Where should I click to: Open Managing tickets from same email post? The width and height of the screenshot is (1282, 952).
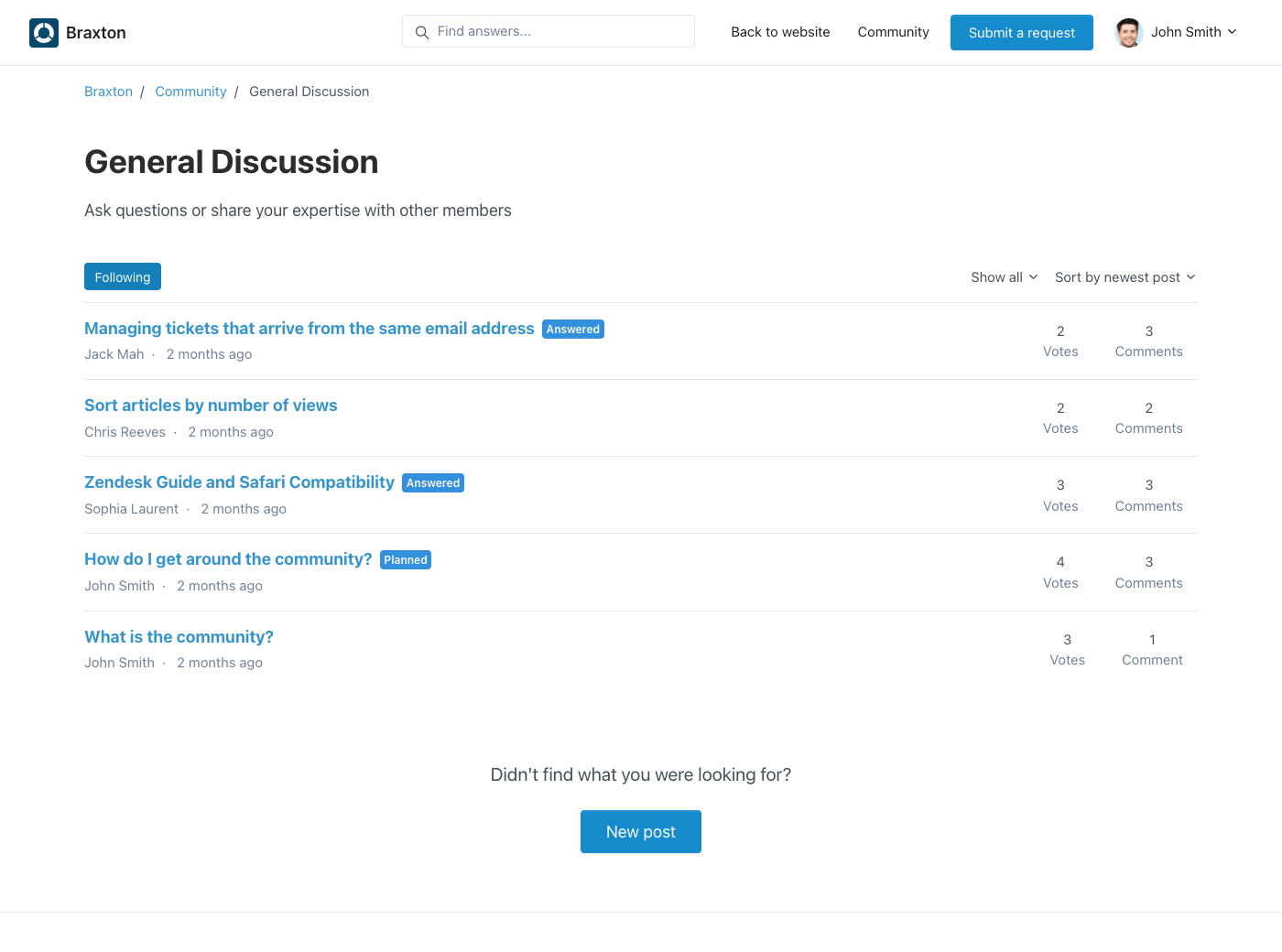point(309,329)
